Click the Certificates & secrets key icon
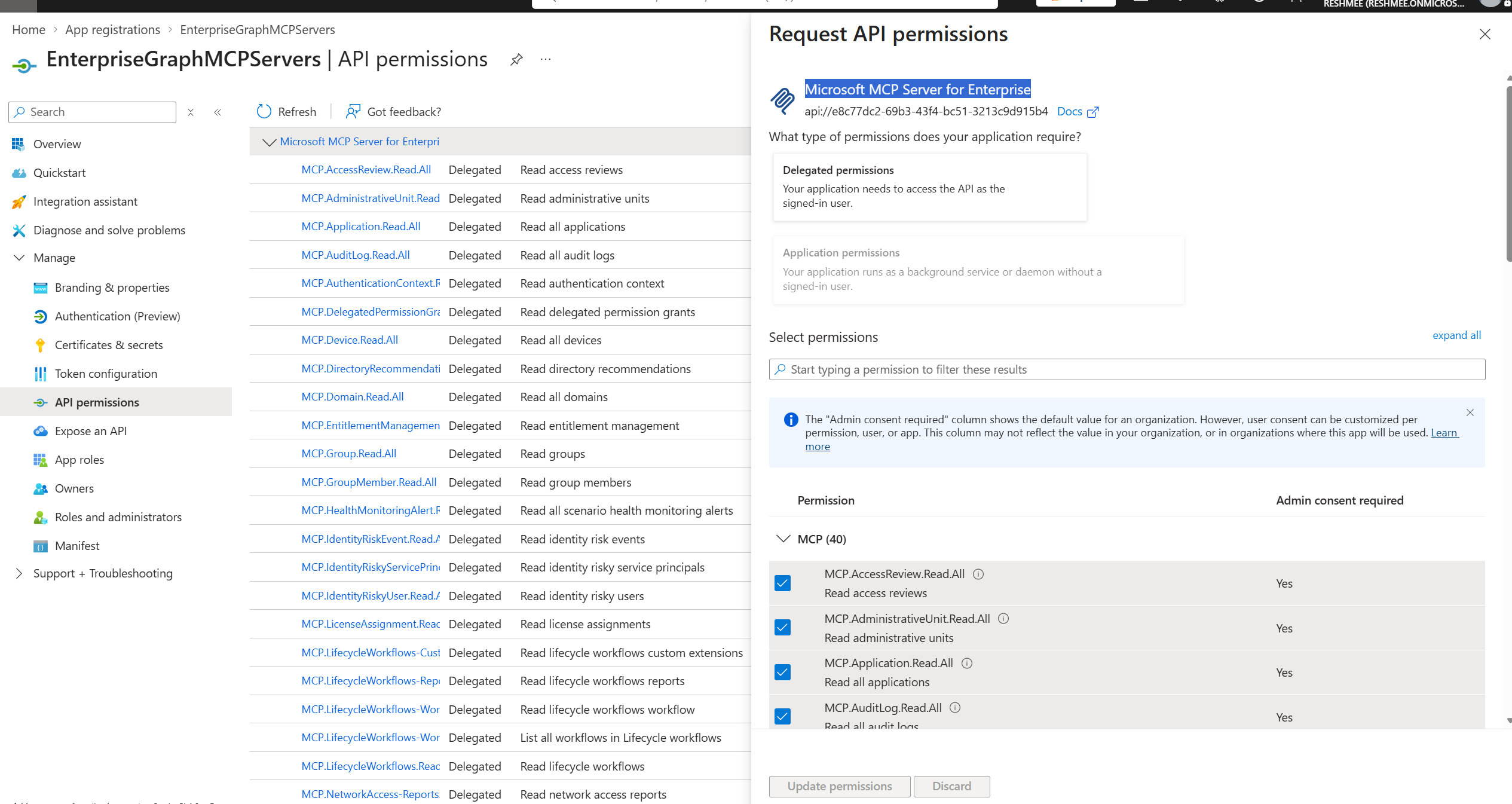The height and width of the screenshot is (804, 1512). [x=40, y=345]
